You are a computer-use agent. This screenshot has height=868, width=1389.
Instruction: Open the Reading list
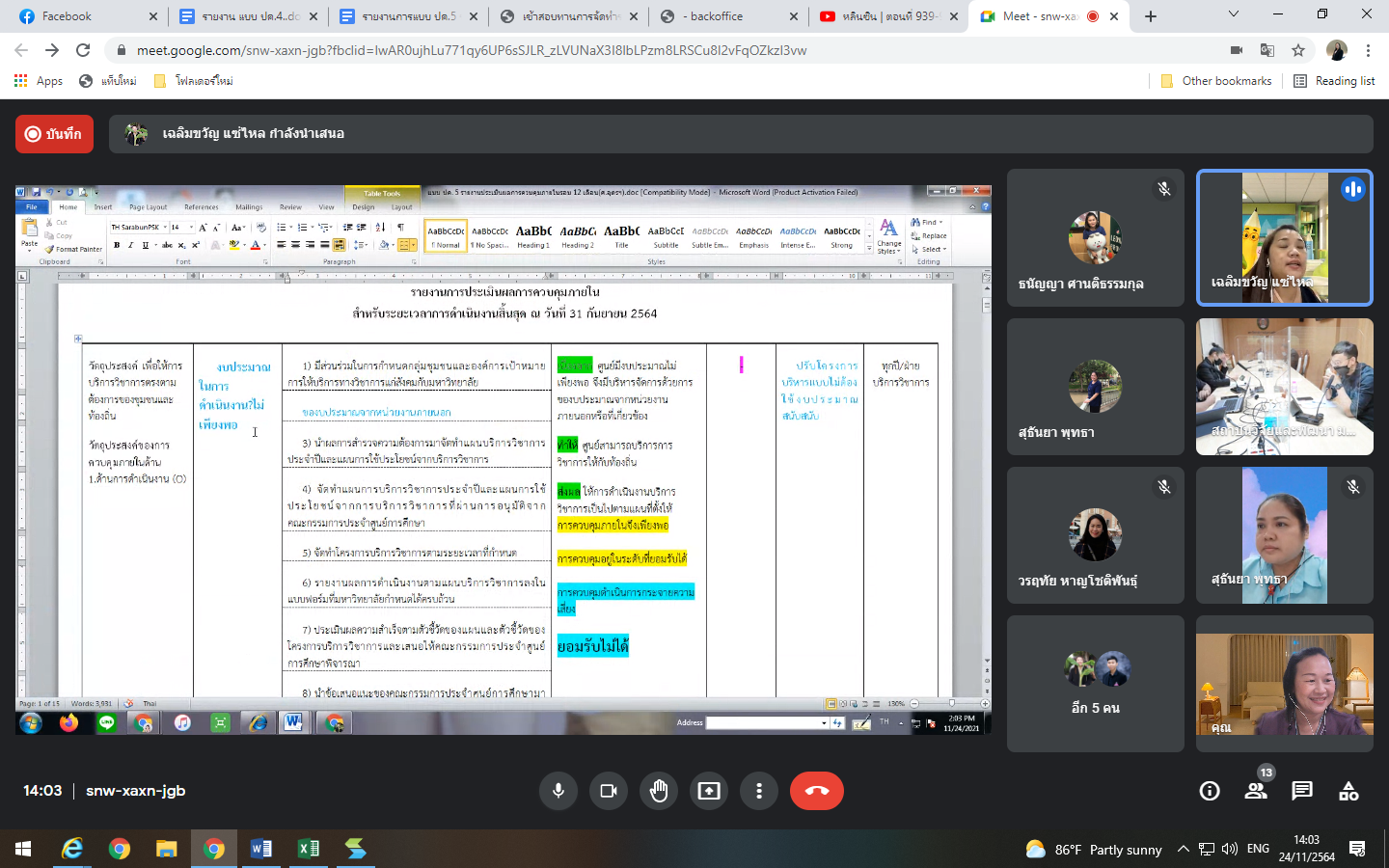click(1334, 81)
